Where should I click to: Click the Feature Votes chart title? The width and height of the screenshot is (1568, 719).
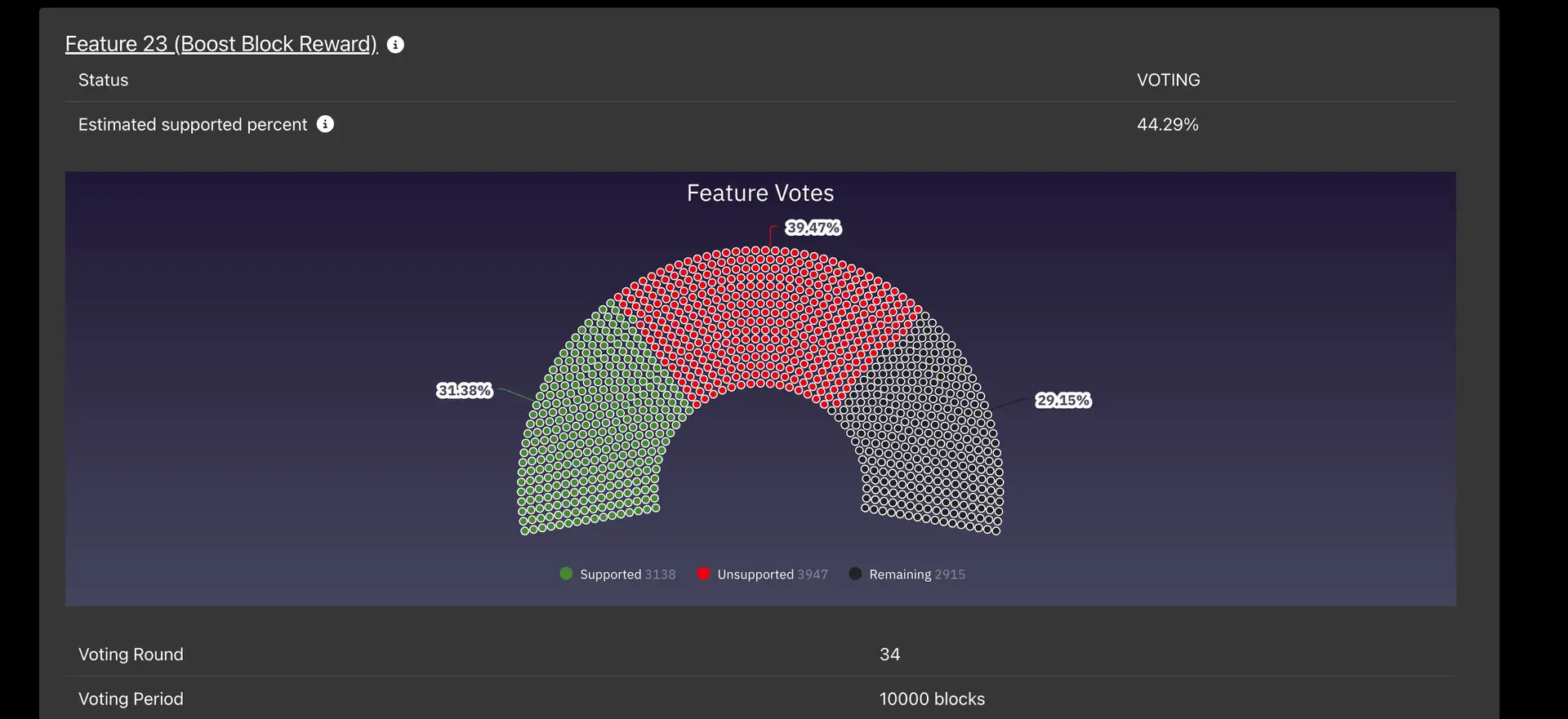pos(760,193)
